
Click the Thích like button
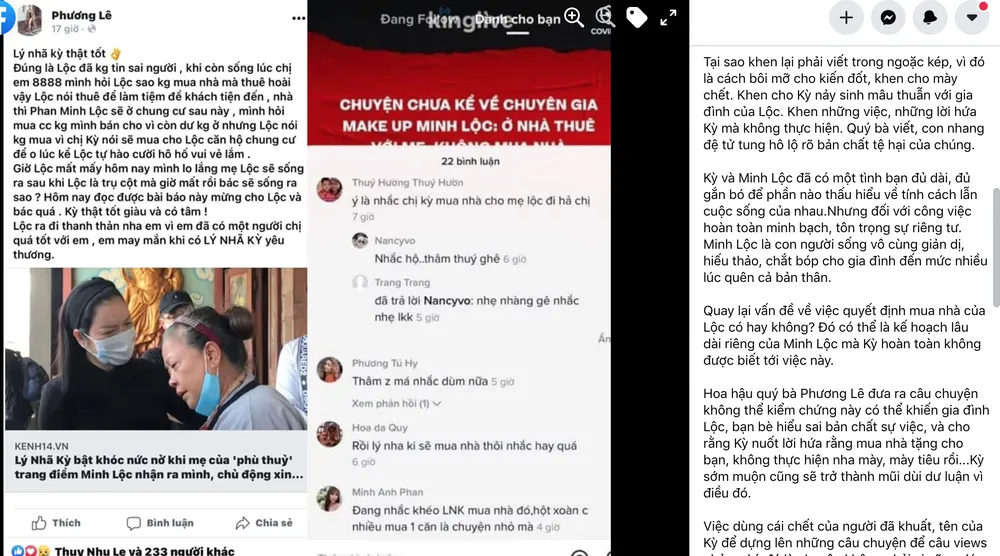click(56, 523)
